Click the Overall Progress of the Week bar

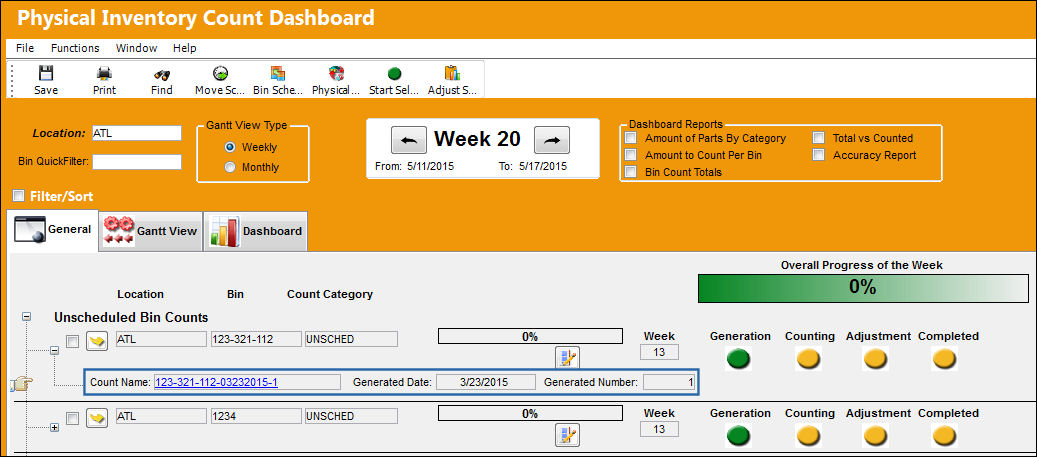pos(863,288)
